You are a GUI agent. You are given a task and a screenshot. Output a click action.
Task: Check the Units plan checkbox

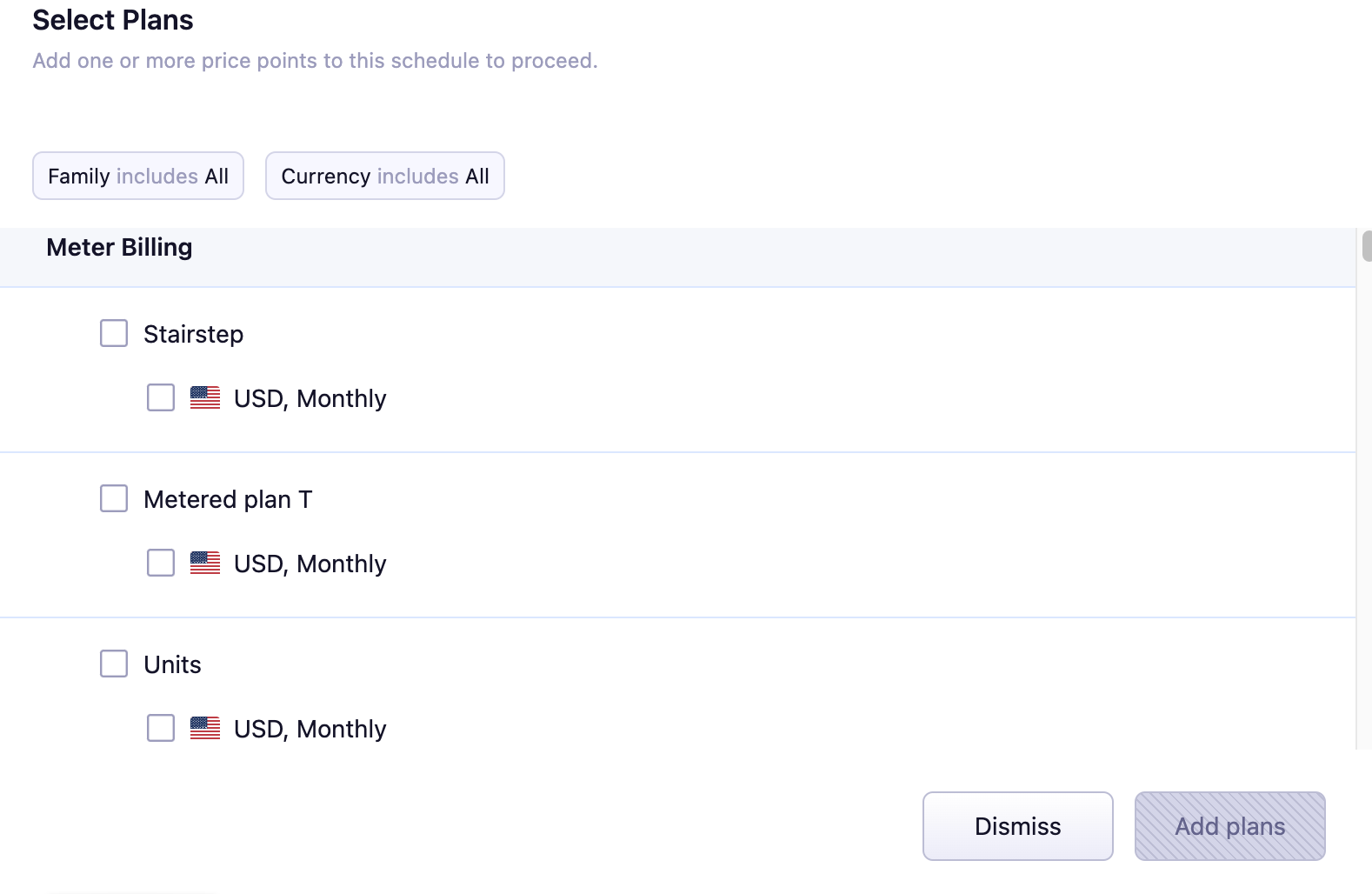click(x=114, y=664)
